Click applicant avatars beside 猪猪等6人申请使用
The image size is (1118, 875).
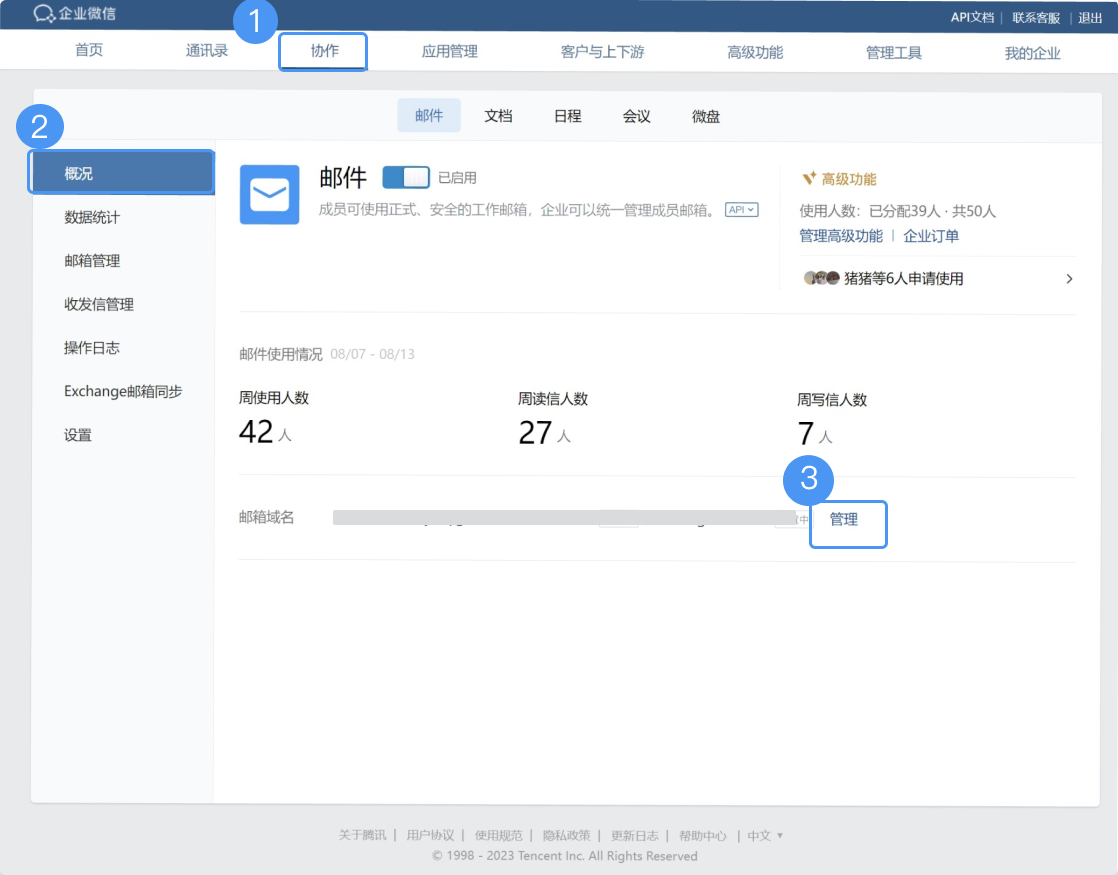tap(821, 279)
